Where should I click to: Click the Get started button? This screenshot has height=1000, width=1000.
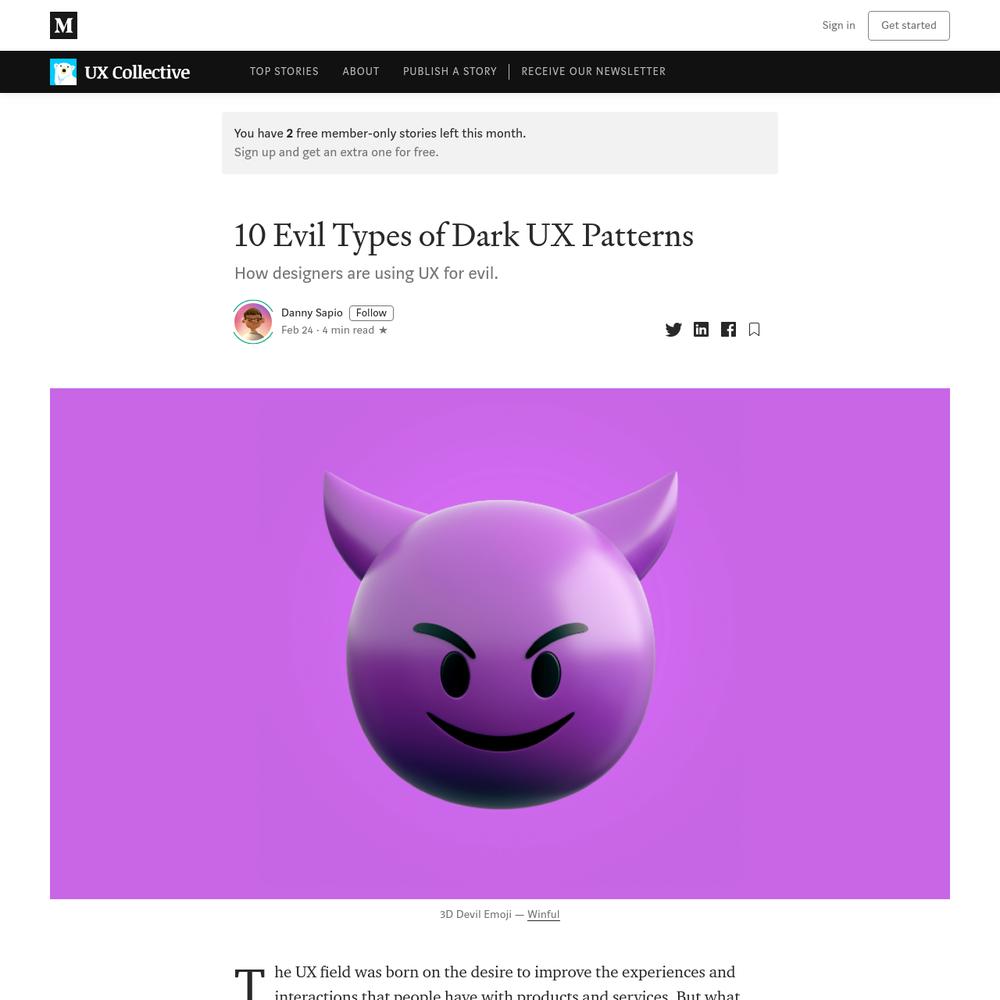pyautogui.click(x=908, y=26)
